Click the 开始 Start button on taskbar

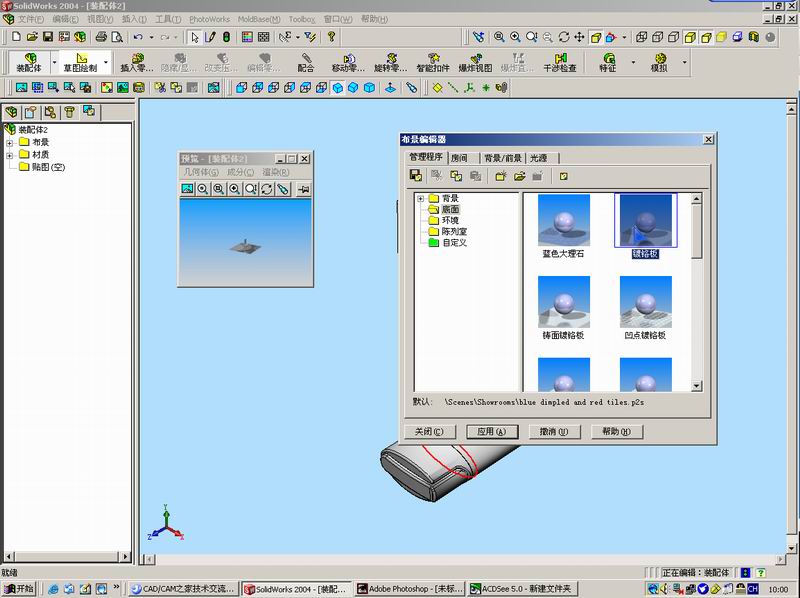[x=19, y=589]
